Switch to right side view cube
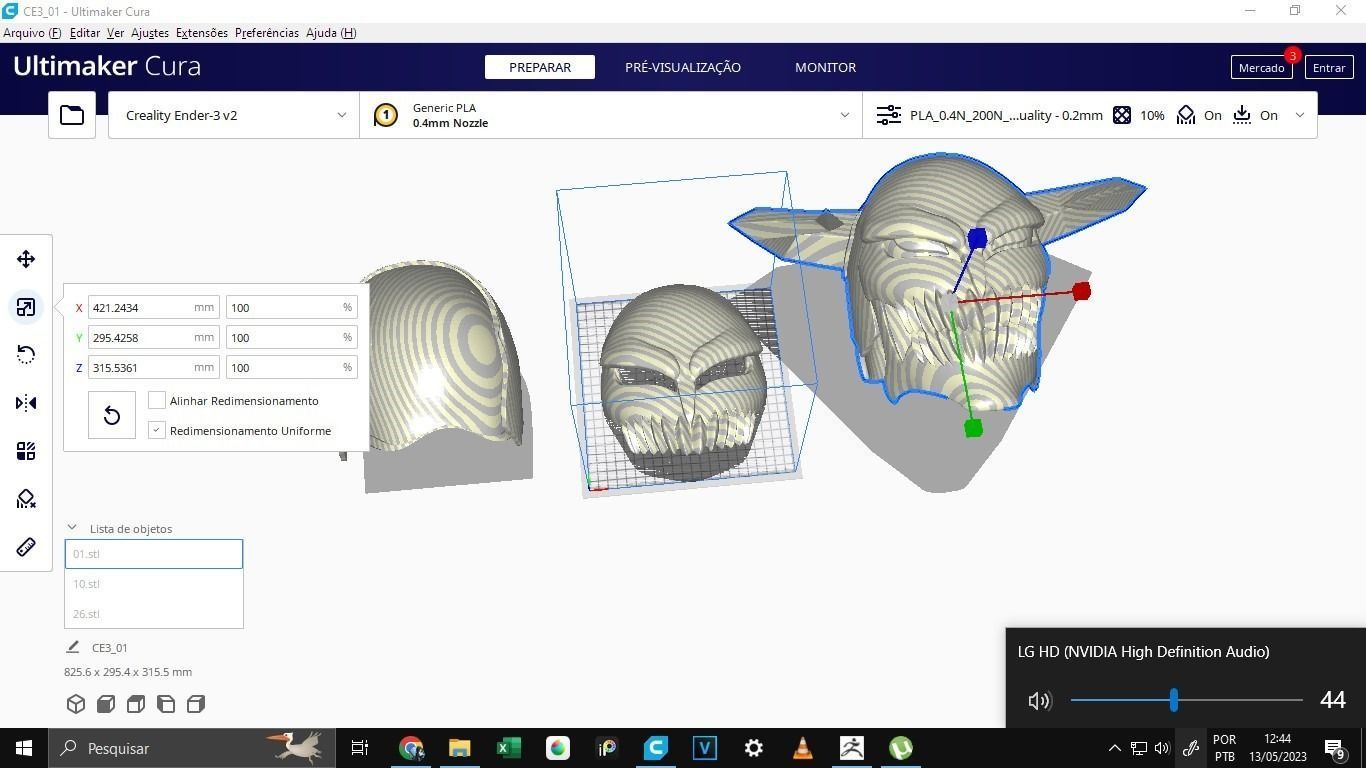 [196, 704]
